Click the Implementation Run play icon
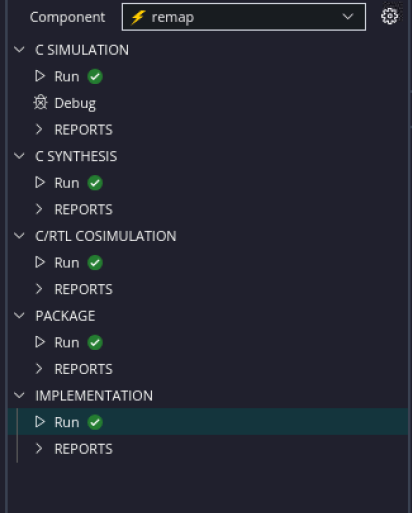The image size is (412, 513). tap(40, 422)
